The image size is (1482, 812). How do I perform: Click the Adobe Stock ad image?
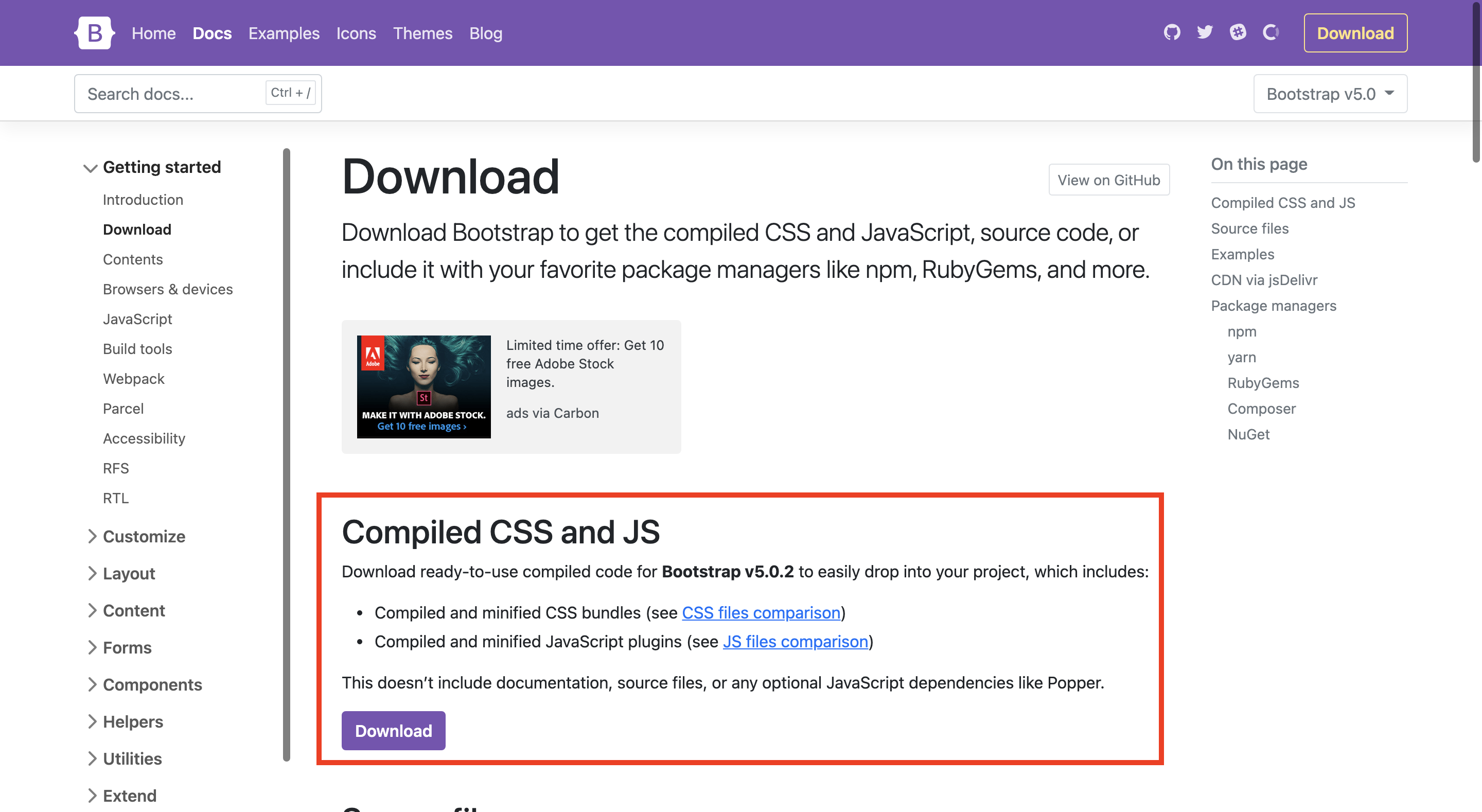(424, 387)
